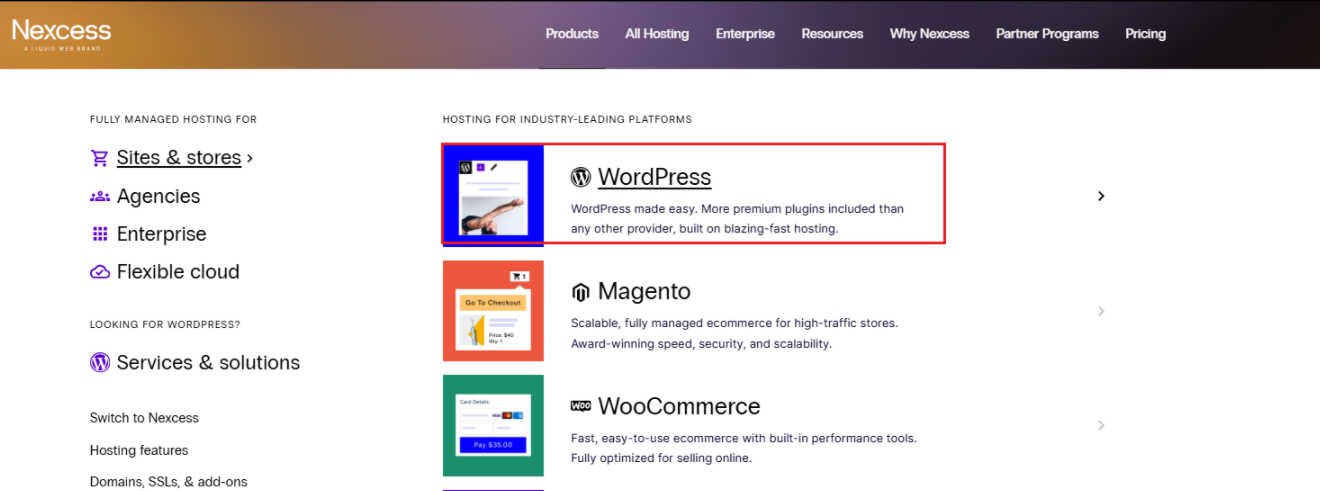Image resolution: width=1320 pixels, height=491 pixels.
Task: Click the 'Fully managed hosting for' heading
Action: click(x=173, y=119)
